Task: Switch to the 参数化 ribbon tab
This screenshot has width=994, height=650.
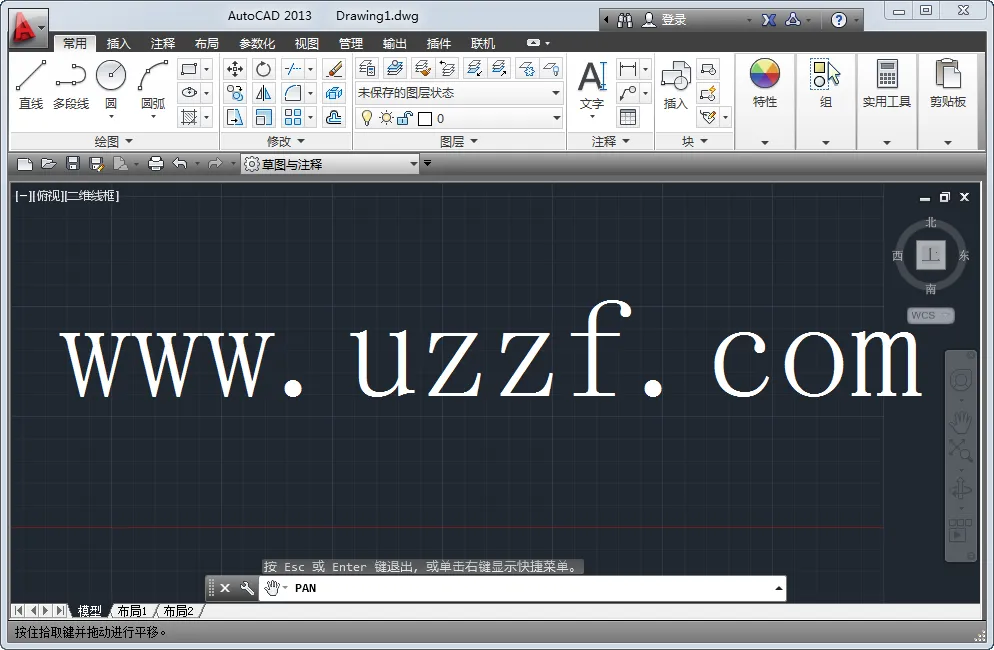Action: [x=256, y=43]
